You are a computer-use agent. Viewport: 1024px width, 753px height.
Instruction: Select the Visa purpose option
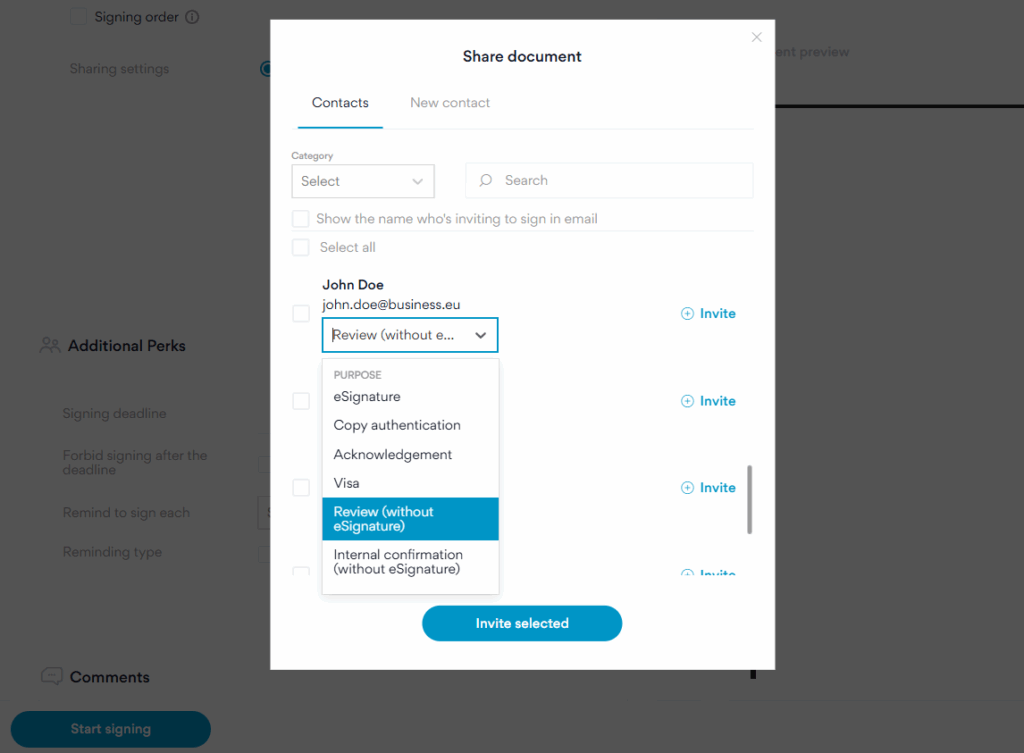pos(347,483)
